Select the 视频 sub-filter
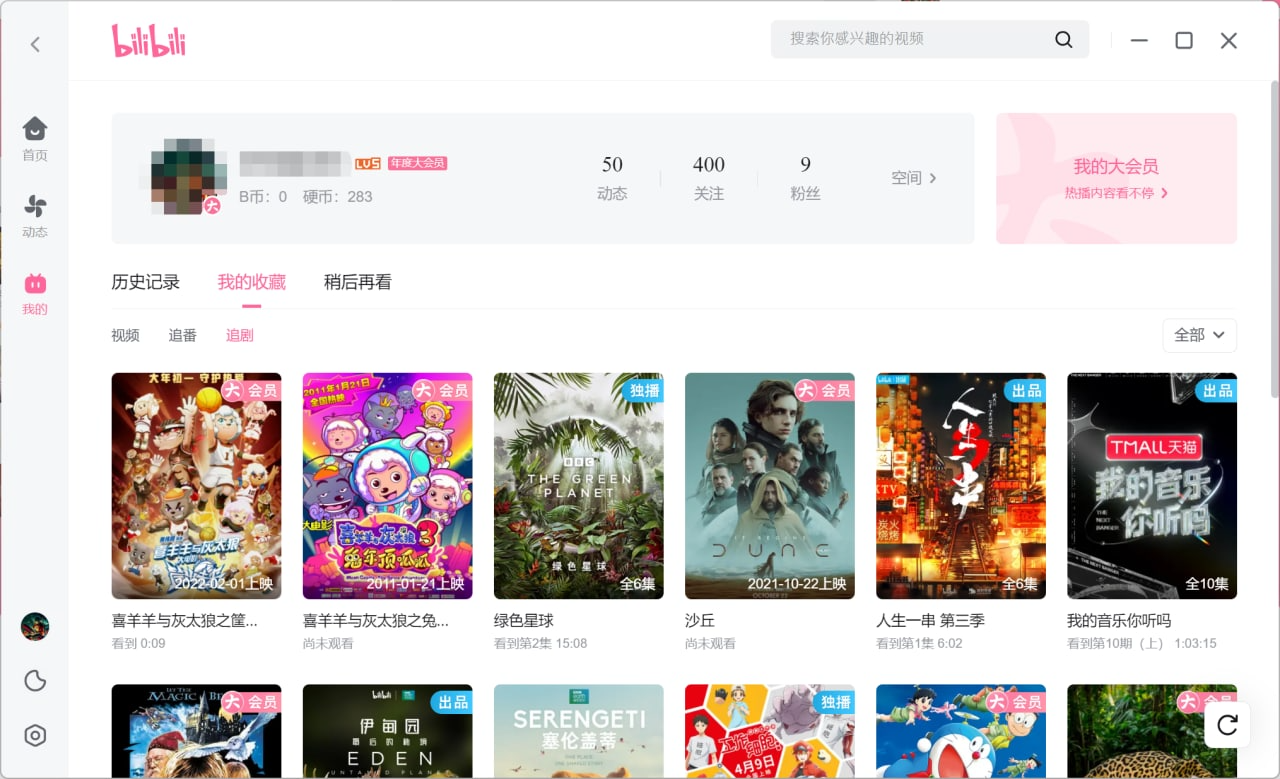1280x779 pixels. click(125, 335)
